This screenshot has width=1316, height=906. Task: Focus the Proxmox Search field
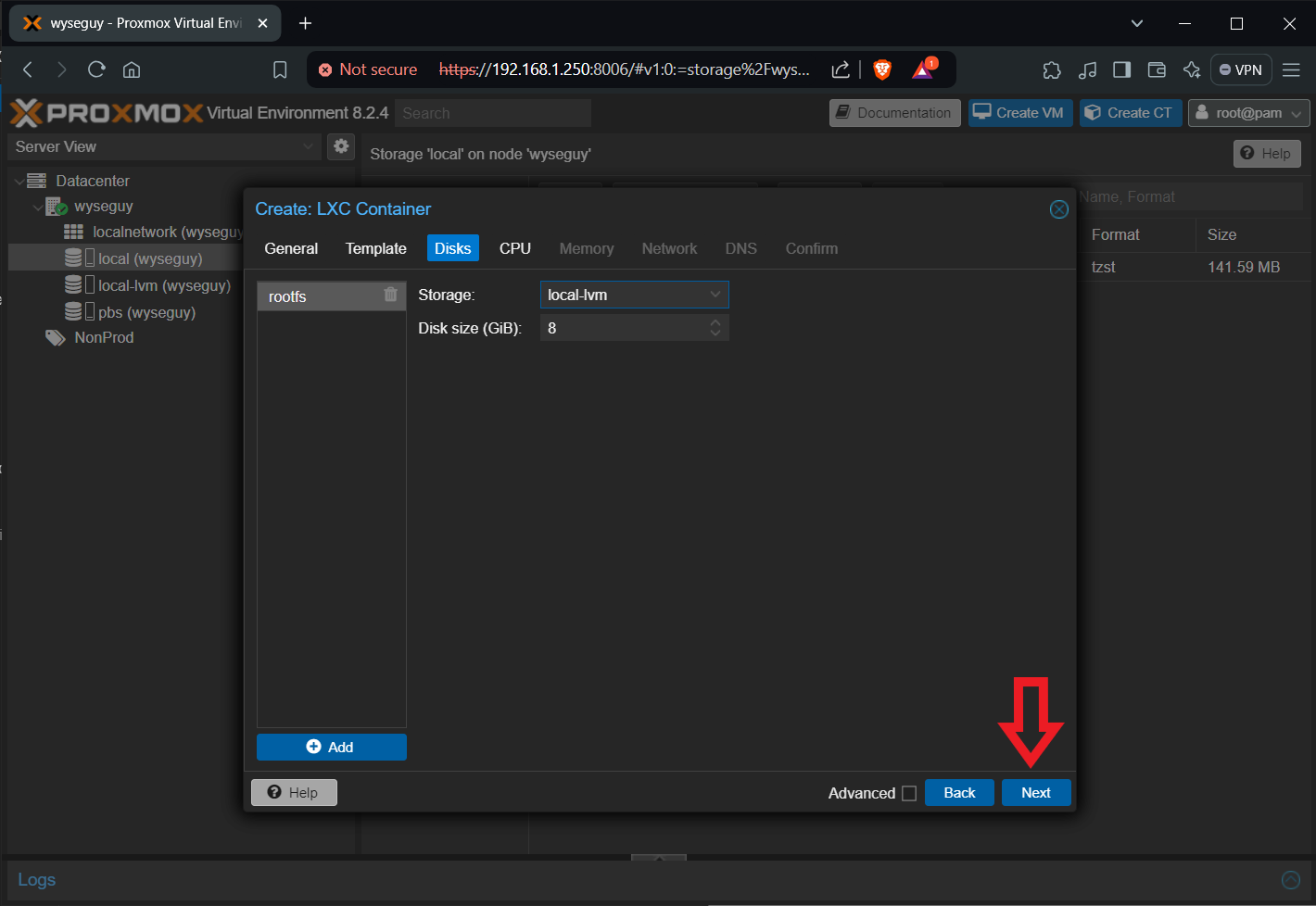pos(493,113)
